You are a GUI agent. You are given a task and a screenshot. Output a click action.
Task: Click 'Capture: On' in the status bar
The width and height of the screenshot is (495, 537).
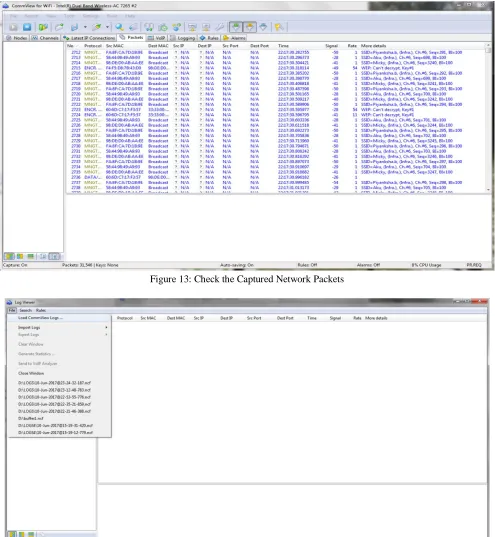pyautogui.click(x=15, y=265)
